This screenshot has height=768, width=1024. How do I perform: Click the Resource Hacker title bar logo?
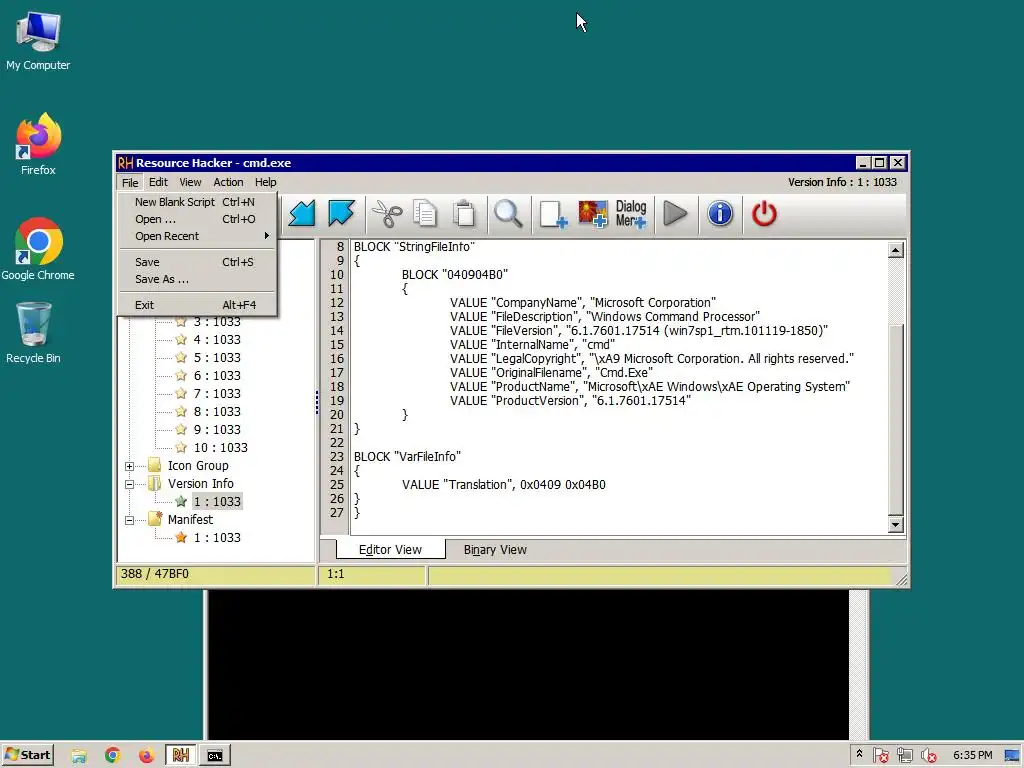(125, 163)
